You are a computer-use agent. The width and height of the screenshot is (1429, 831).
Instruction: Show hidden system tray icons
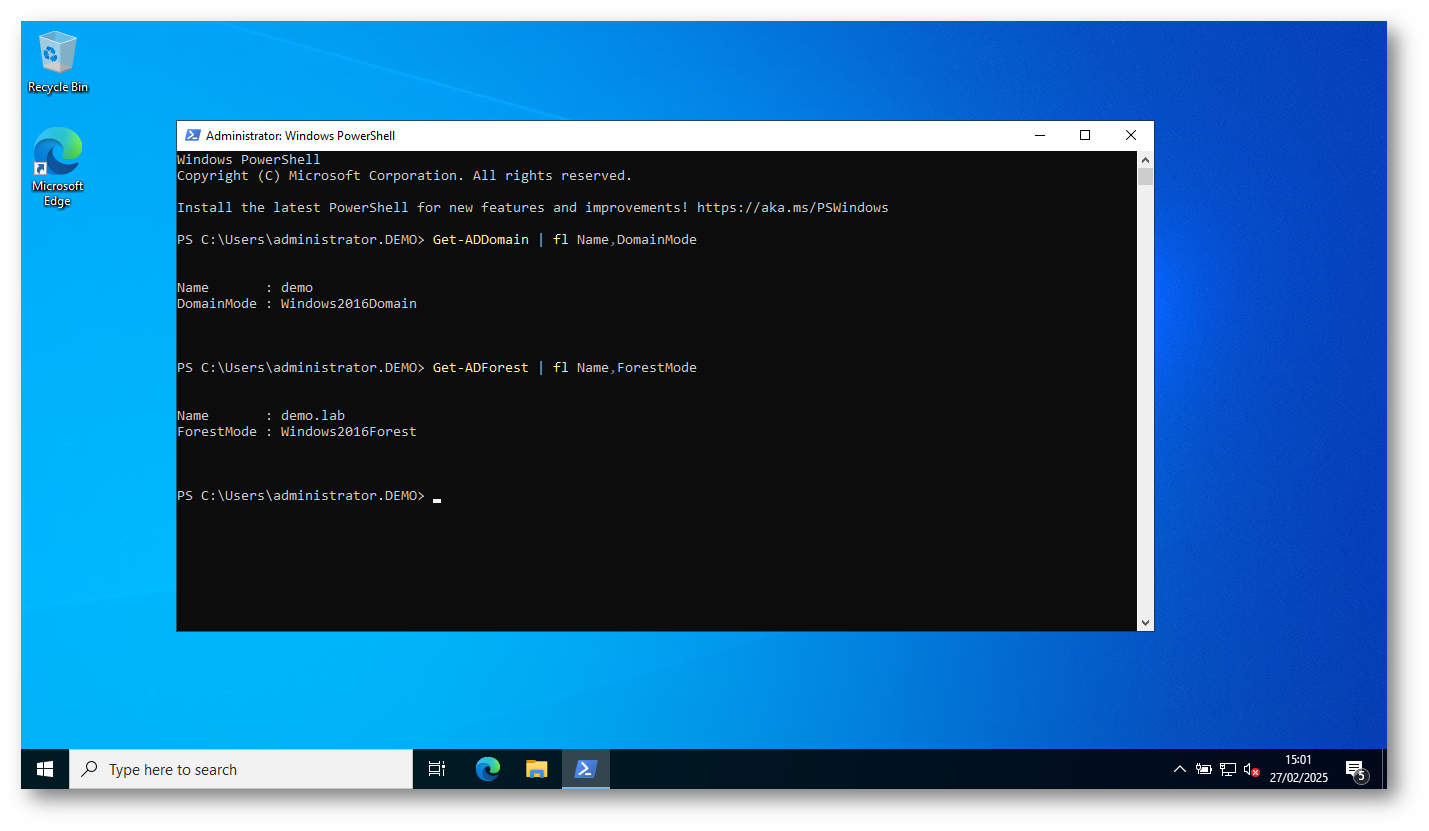(x=1179, y=769)
